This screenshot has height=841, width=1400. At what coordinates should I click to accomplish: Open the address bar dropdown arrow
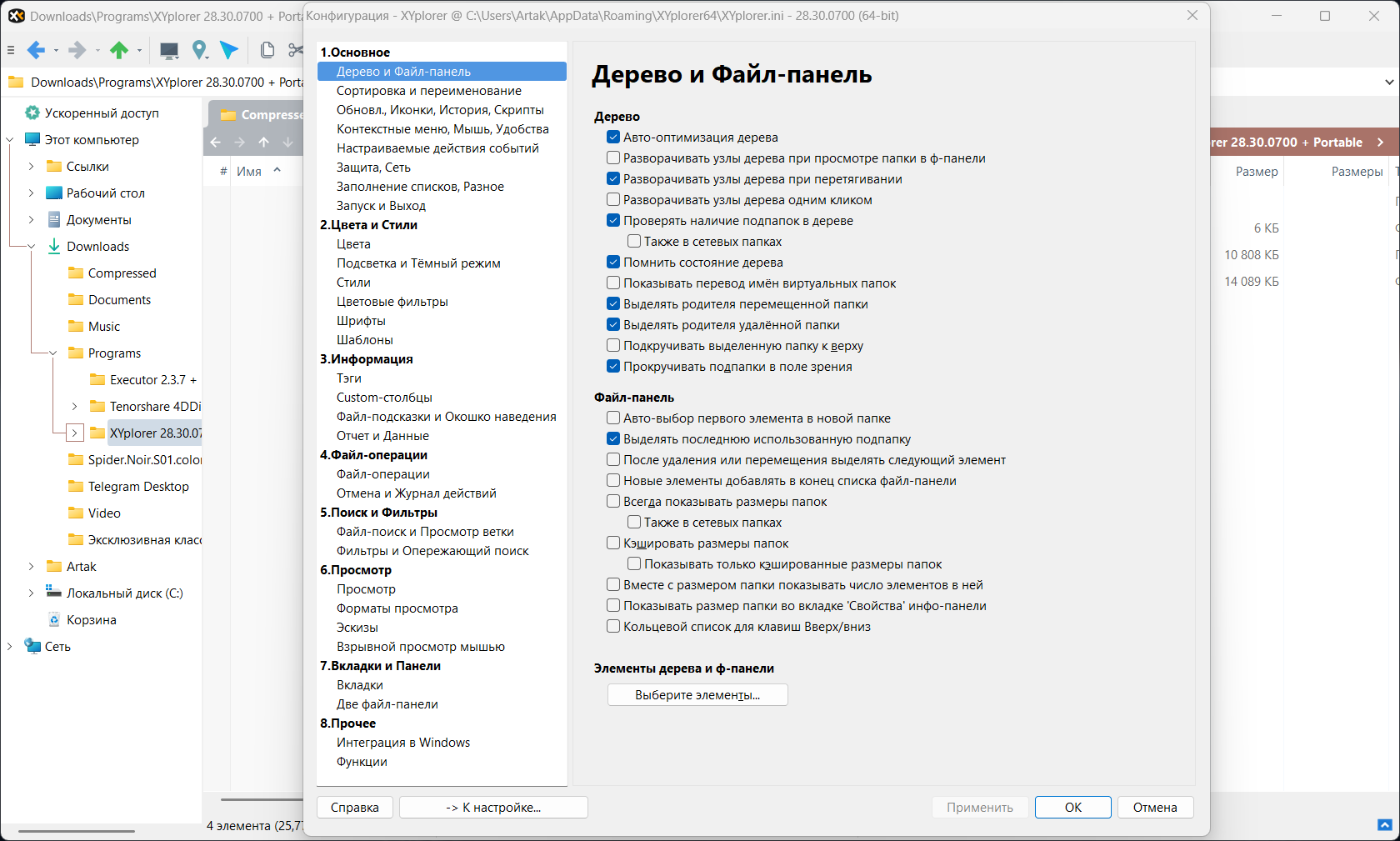click(x=1389, y=82)
